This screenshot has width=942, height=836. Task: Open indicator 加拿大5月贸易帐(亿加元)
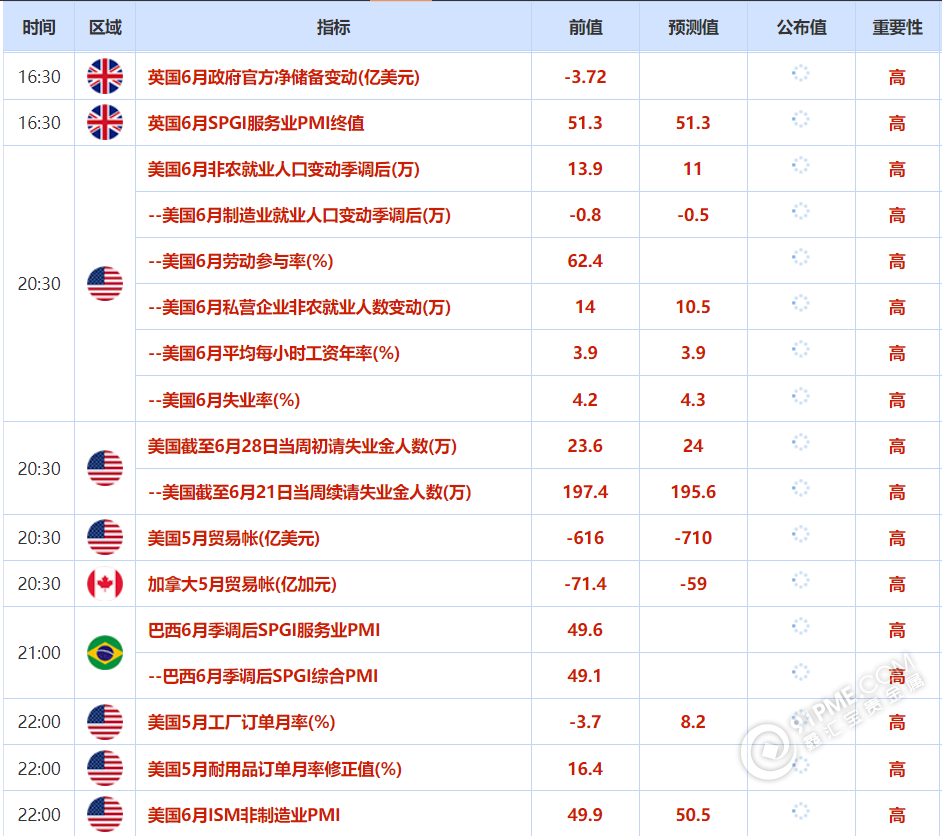point(242,584)
